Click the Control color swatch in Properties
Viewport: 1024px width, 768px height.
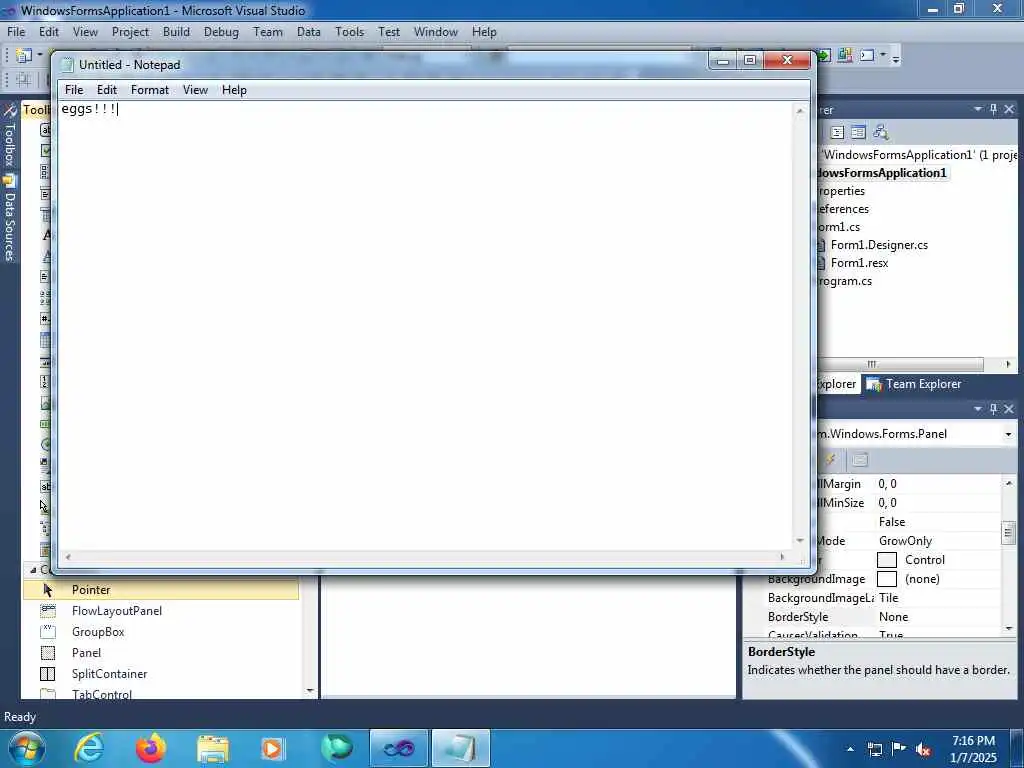pos(886,560)
